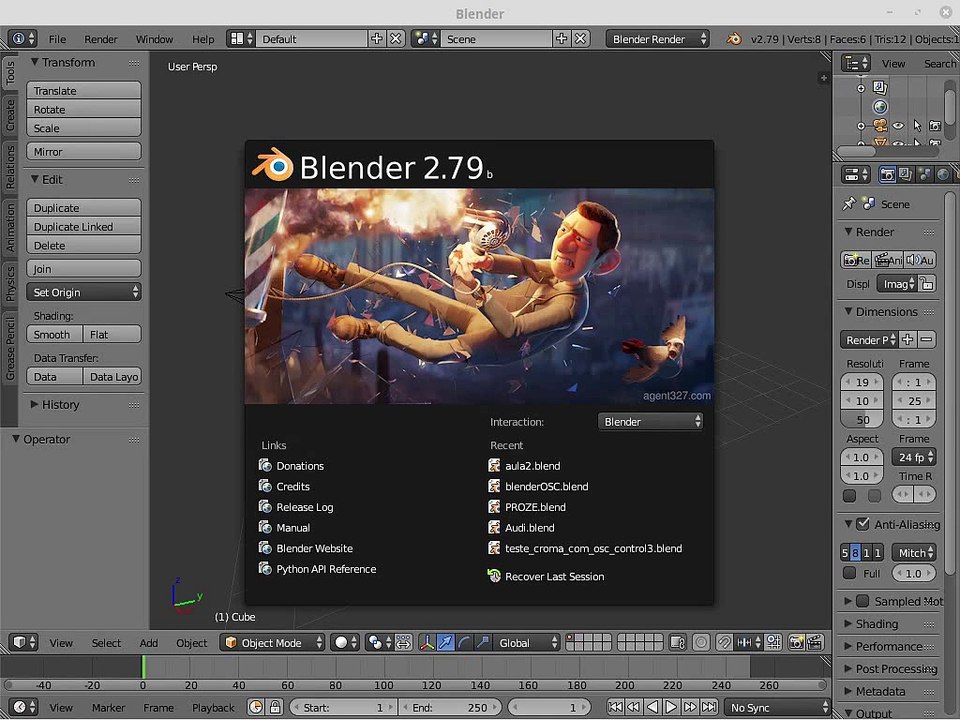Toggle the 3D manipulator axes icon

(427, 642)
